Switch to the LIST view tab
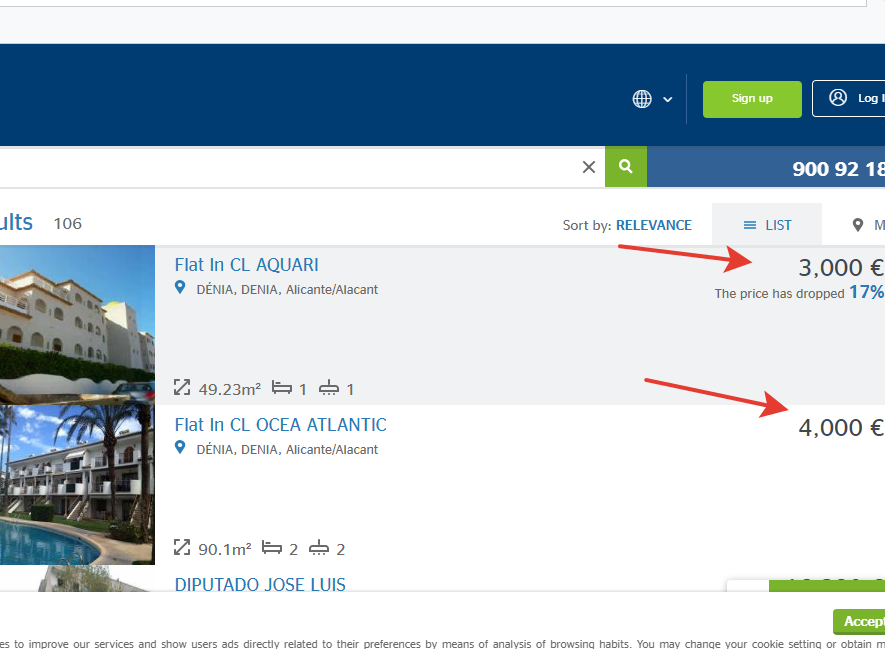 pyautogui.click(x=766, y=225)
